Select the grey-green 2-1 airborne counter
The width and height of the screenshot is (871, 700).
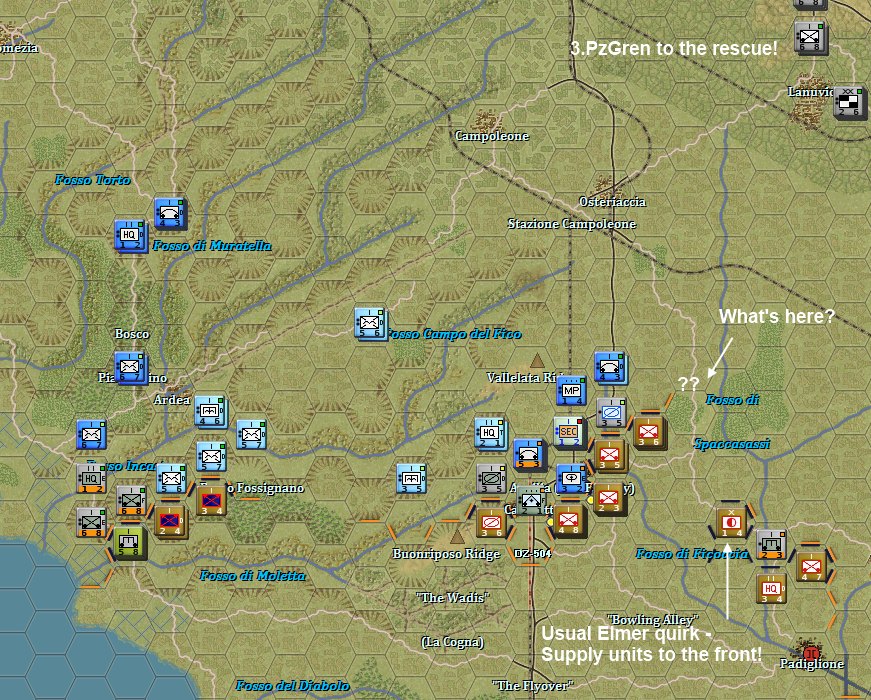pos(531,502)
